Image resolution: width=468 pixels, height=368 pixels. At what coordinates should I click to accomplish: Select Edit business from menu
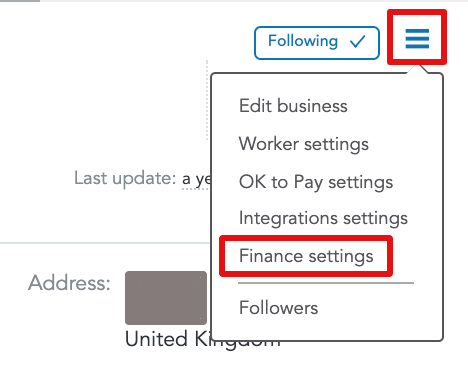pyautogui.click(x=293, y=106)
